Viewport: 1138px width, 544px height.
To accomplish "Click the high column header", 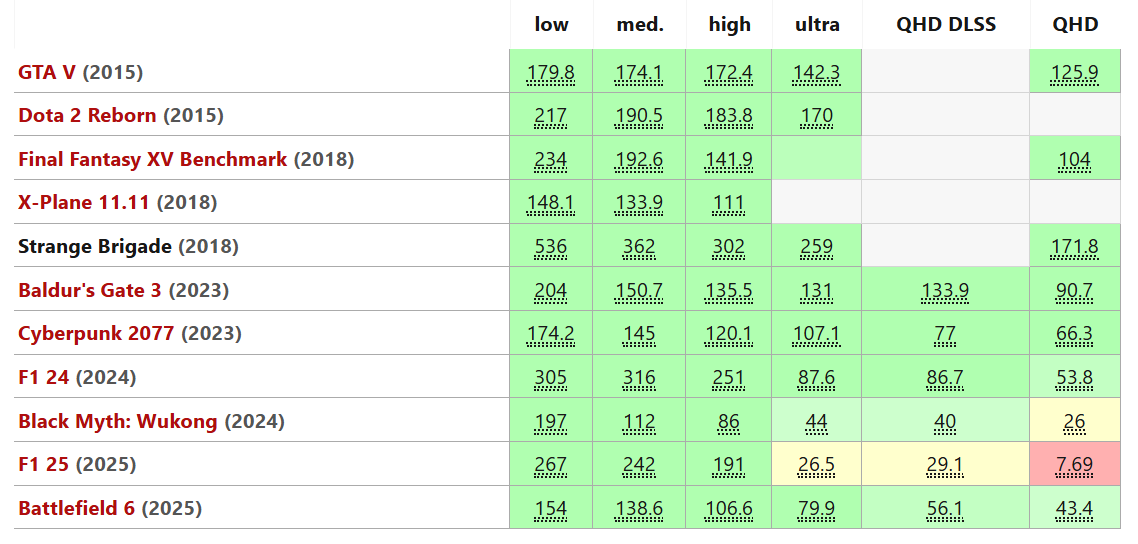I will [730, 25].
